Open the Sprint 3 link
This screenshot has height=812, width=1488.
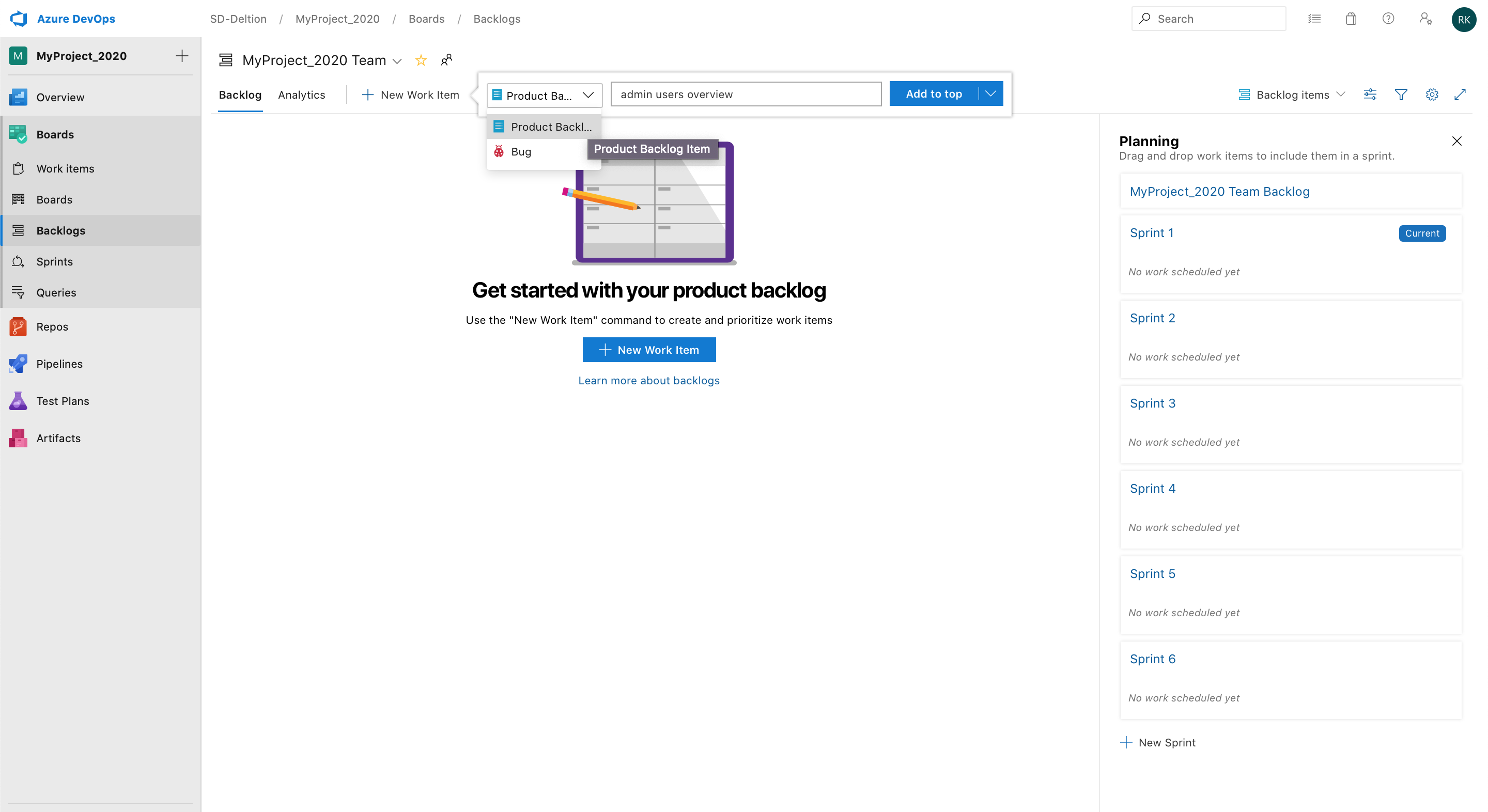click(x=1152, y=403)
